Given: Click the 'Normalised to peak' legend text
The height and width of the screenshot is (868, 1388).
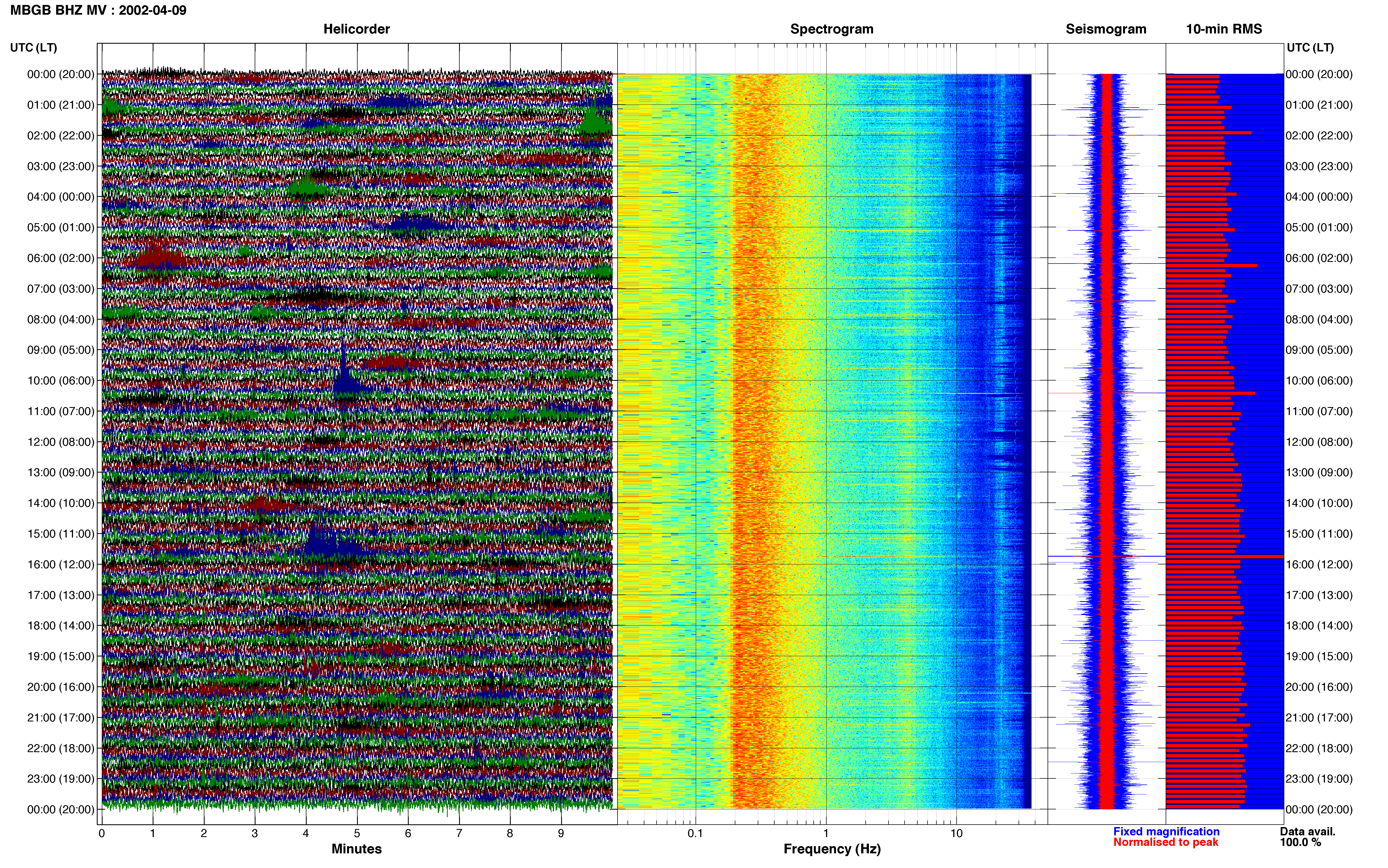Looking at the screenshot, I should click(1165, 842).
